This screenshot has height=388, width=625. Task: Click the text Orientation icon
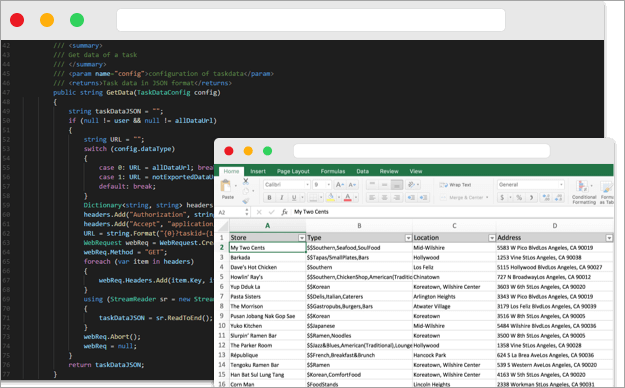click(x=411, y=185)
